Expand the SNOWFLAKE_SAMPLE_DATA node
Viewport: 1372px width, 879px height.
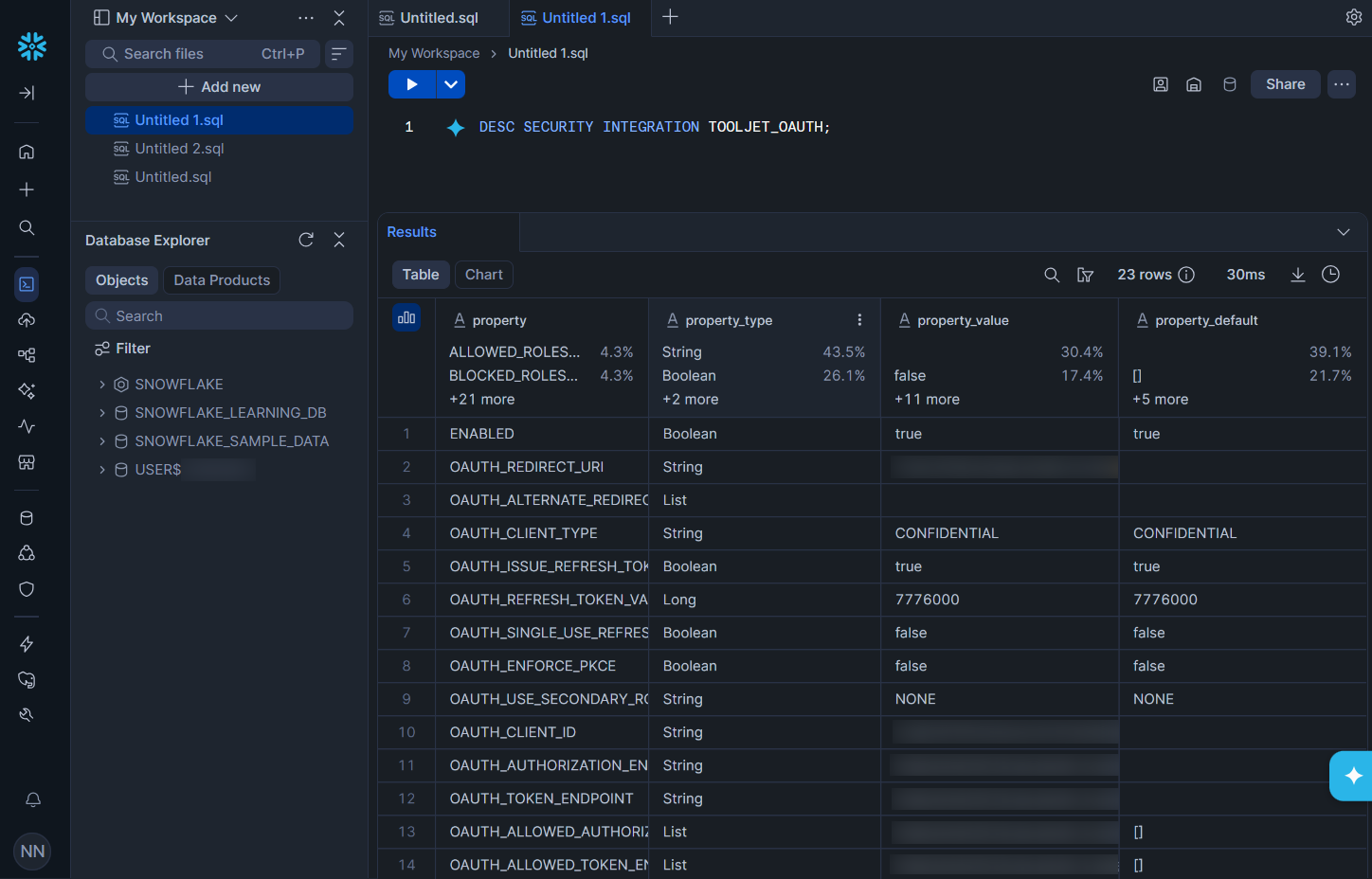(102, 441)
